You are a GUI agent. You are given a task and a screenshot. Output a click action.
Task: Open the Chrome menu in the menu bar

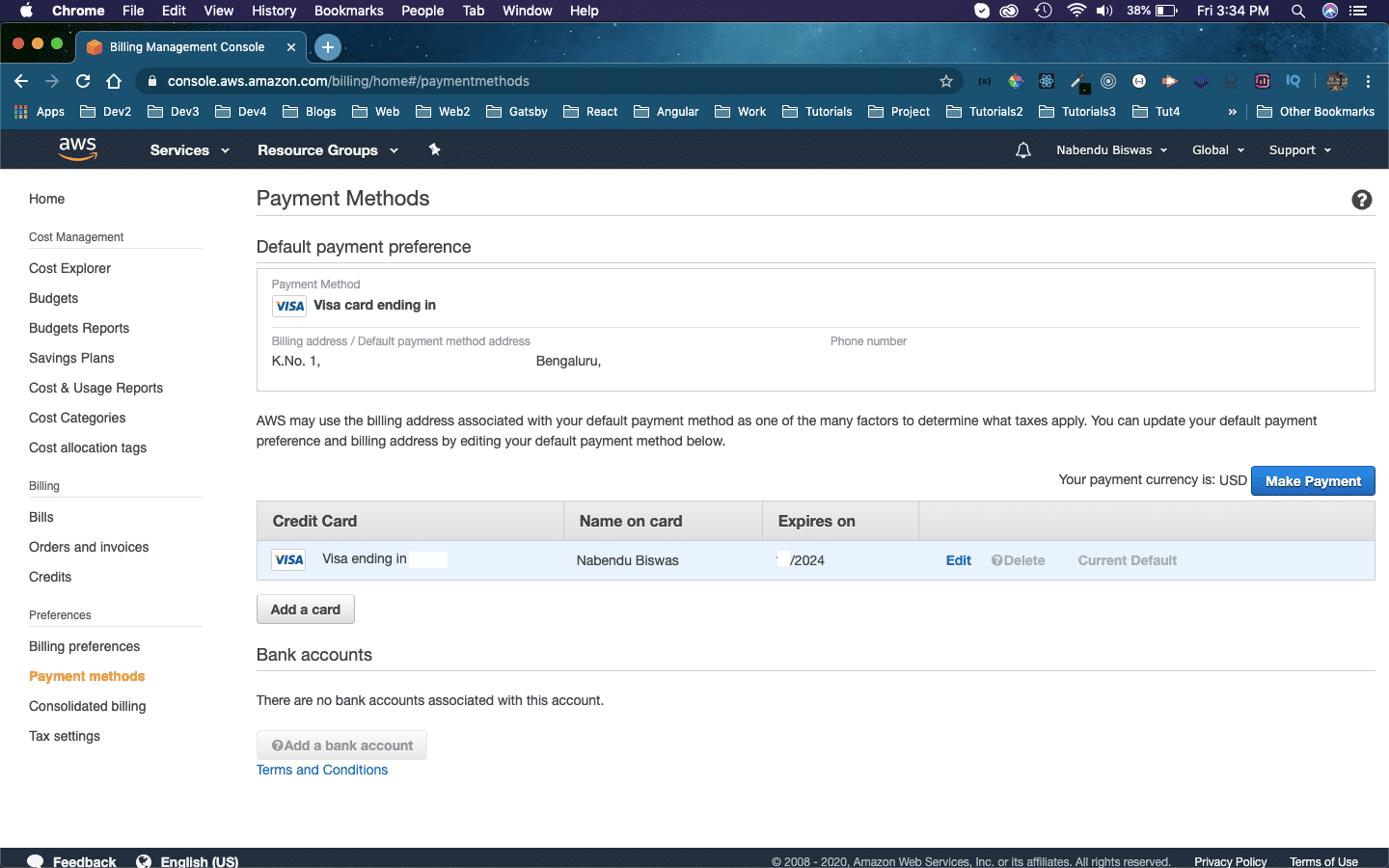pos(78,11)
